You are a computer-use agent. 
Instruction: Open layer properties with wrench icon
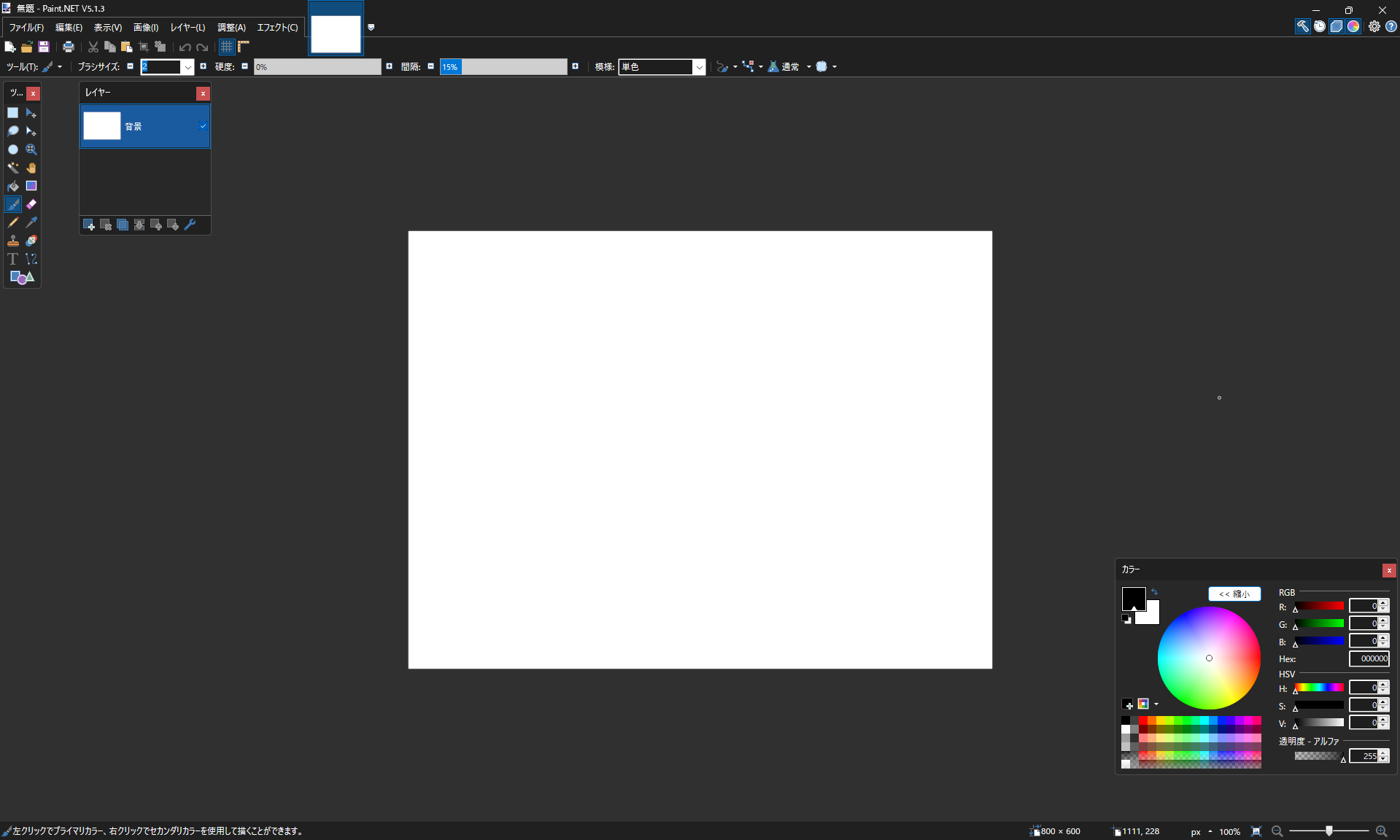190,225
